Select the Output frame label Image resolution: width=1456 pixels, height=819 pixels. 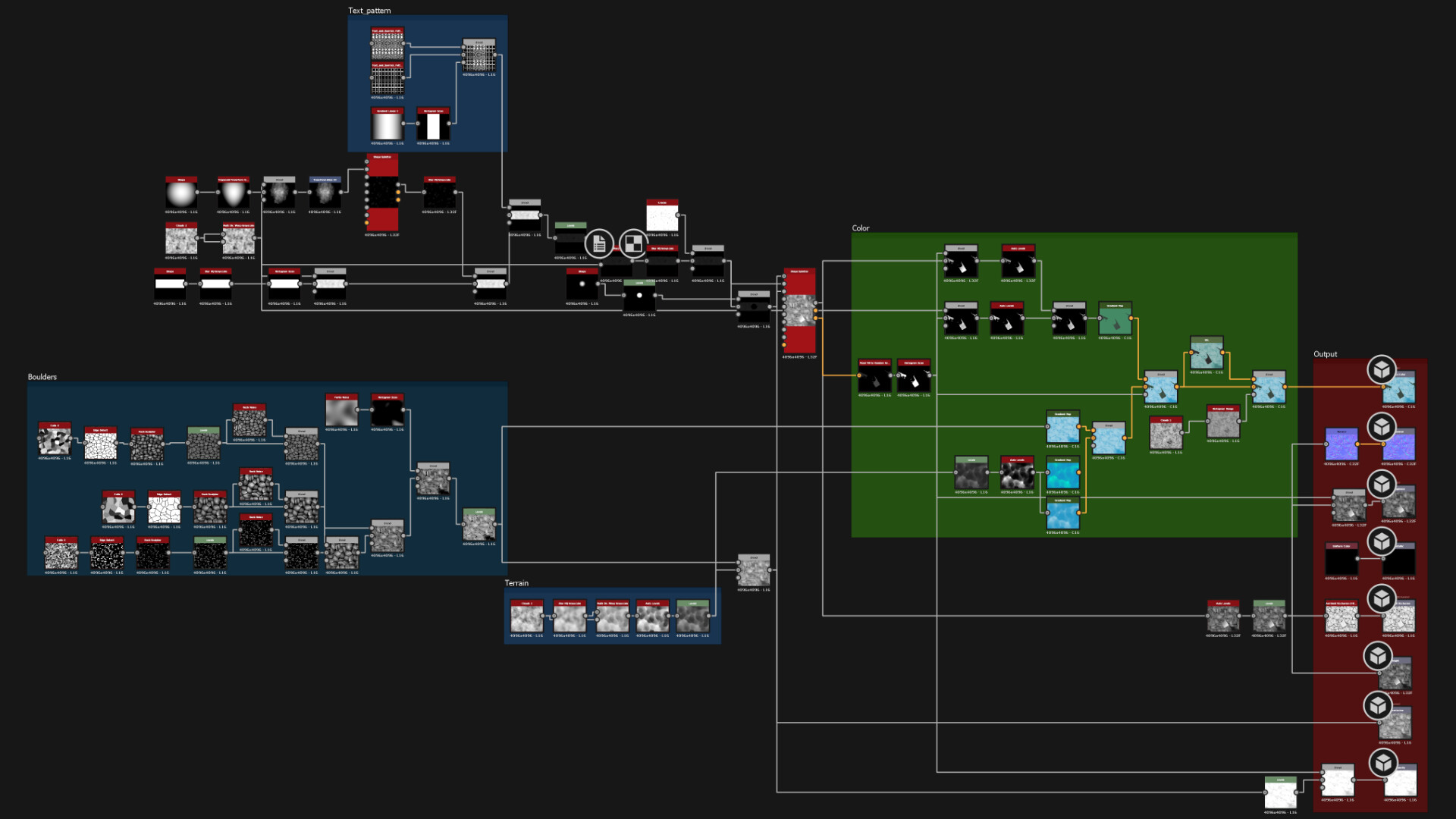(1325, 354)
